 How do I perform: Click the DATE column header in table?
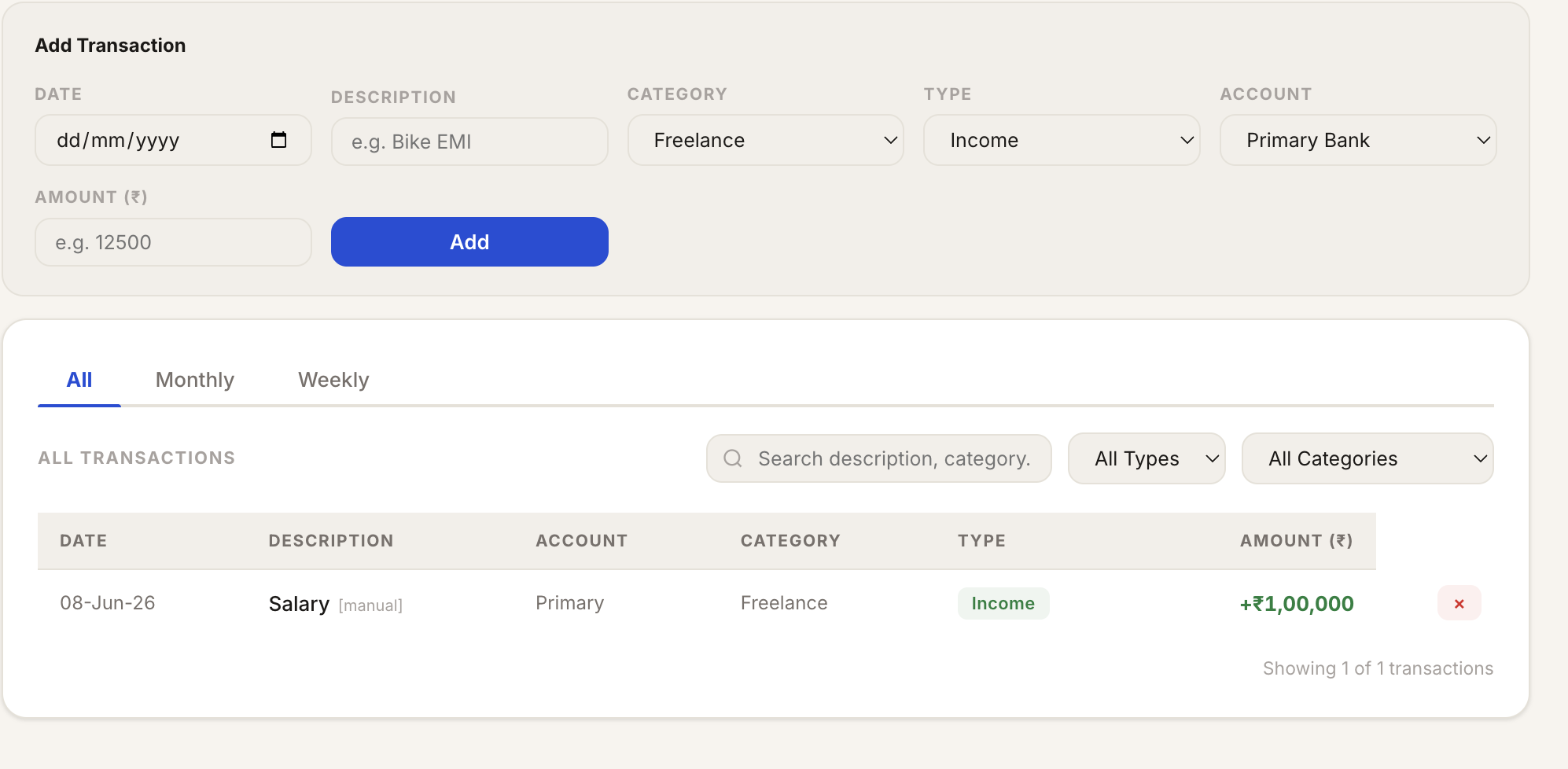point(83,541)
